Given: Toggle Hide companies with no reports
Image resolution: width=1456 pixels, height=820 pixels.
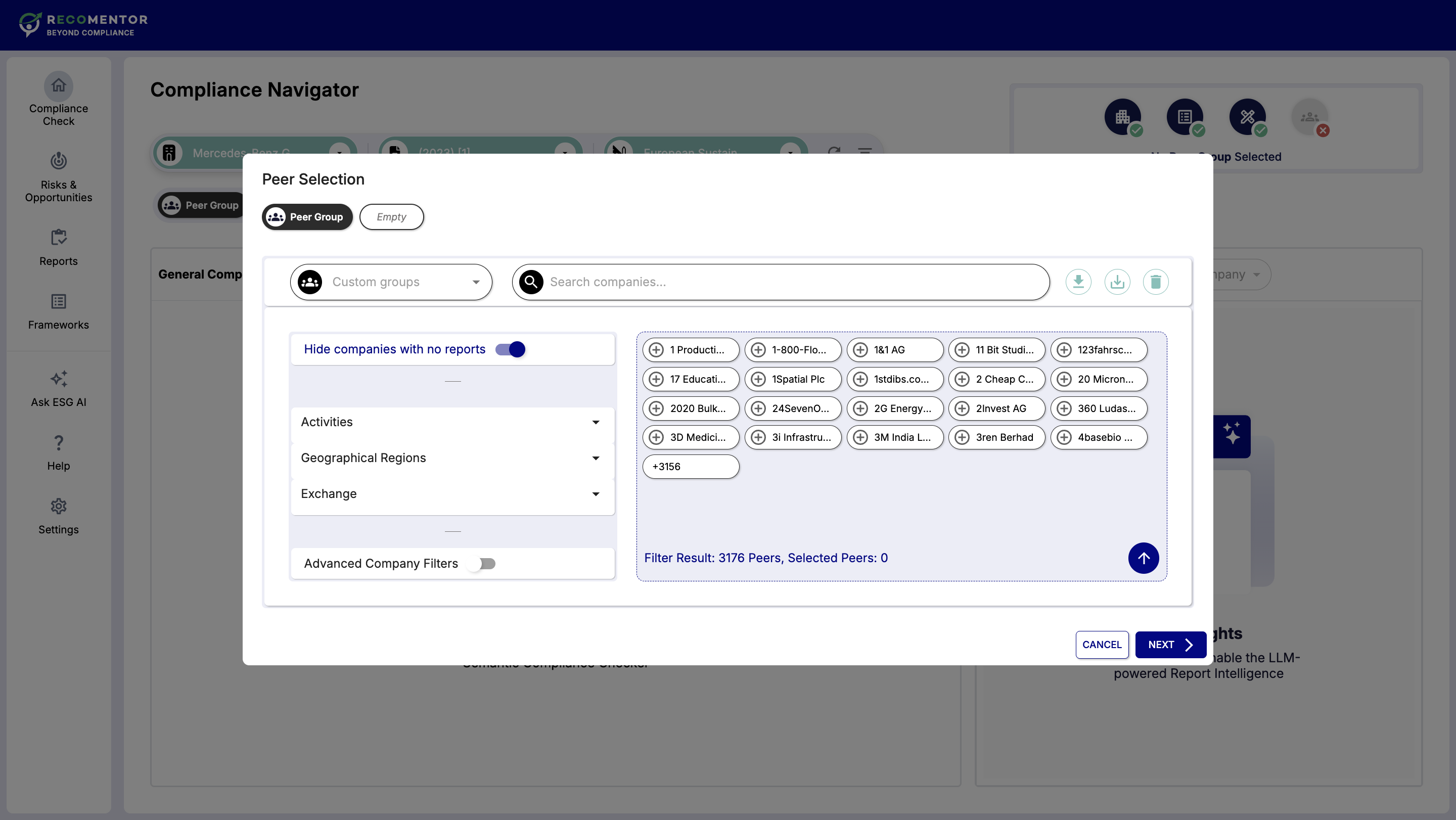Looking at the screenshot, I should (511, 349).
